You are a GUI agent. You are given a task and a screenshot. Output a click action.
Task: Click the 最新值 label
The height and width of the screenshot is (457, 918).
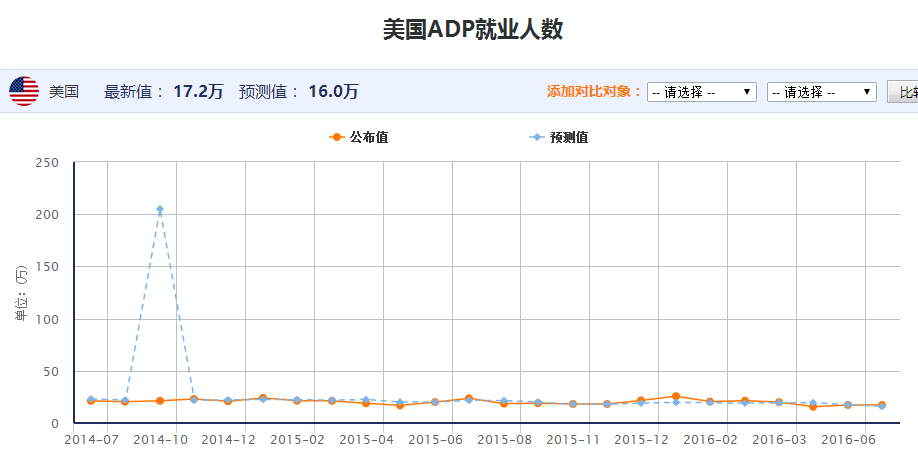135,92
